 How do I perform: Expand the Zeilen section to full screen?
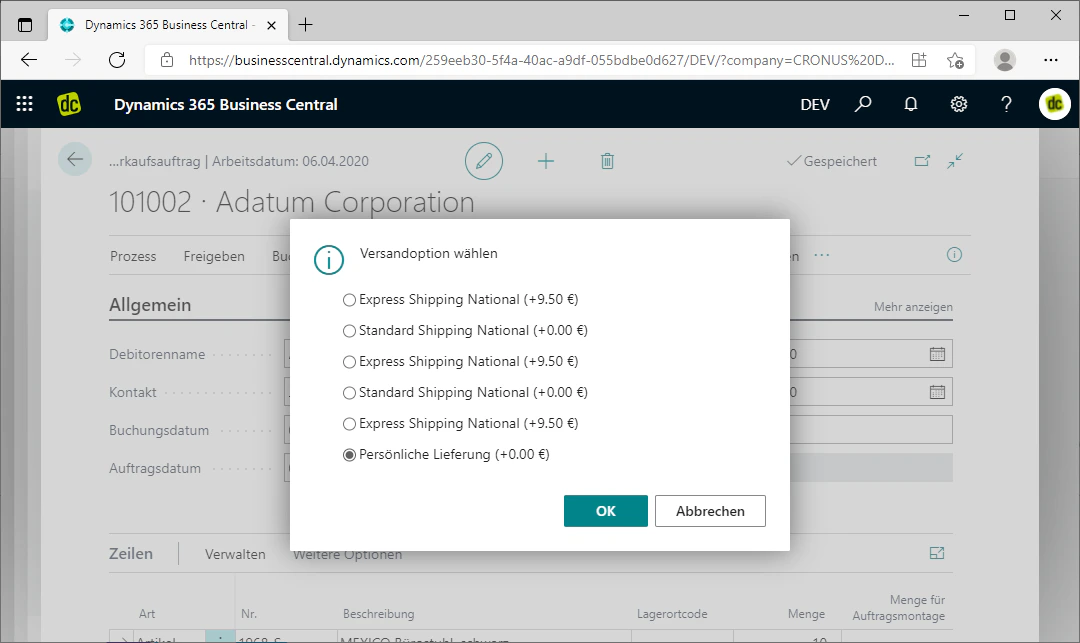pos(937,553)
